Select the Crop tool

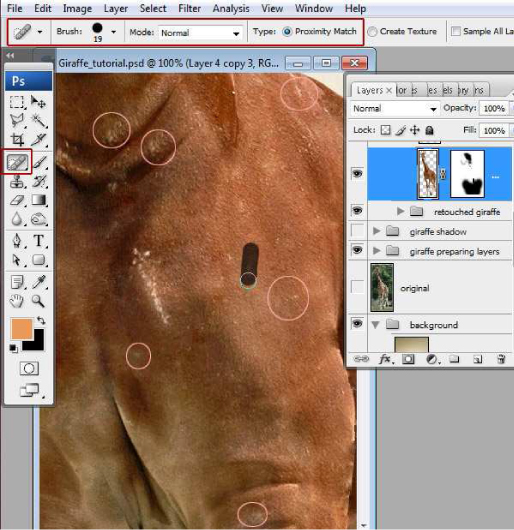pyautogui.click(x=17, y=139)
